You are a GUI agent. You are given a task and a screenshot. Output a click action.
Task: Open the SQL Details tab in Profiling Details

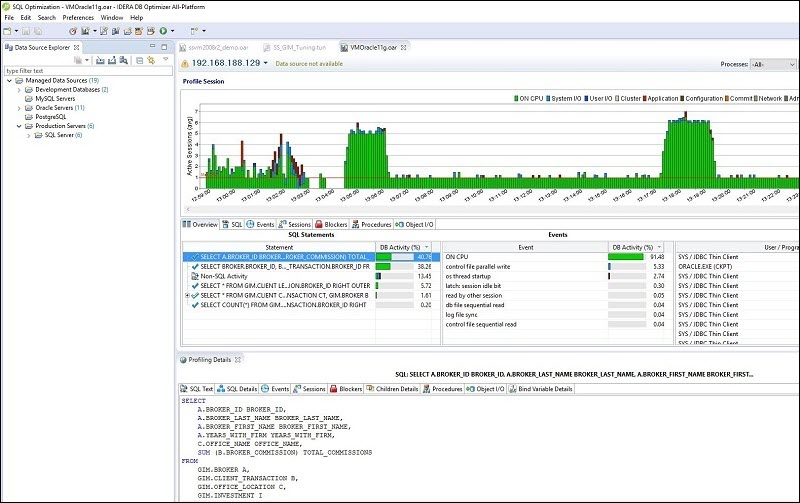click(237, 389)
